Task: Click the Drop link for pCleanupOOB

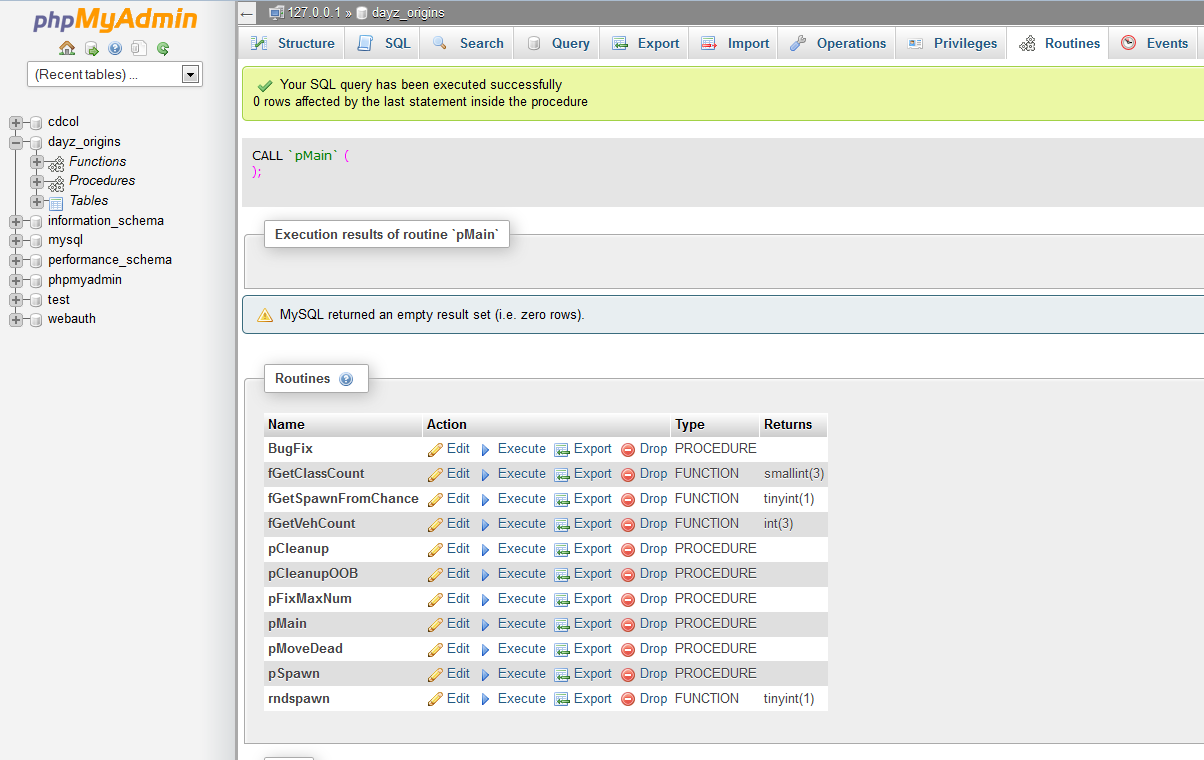Action: pyautogui.click(x=653, y=574)
